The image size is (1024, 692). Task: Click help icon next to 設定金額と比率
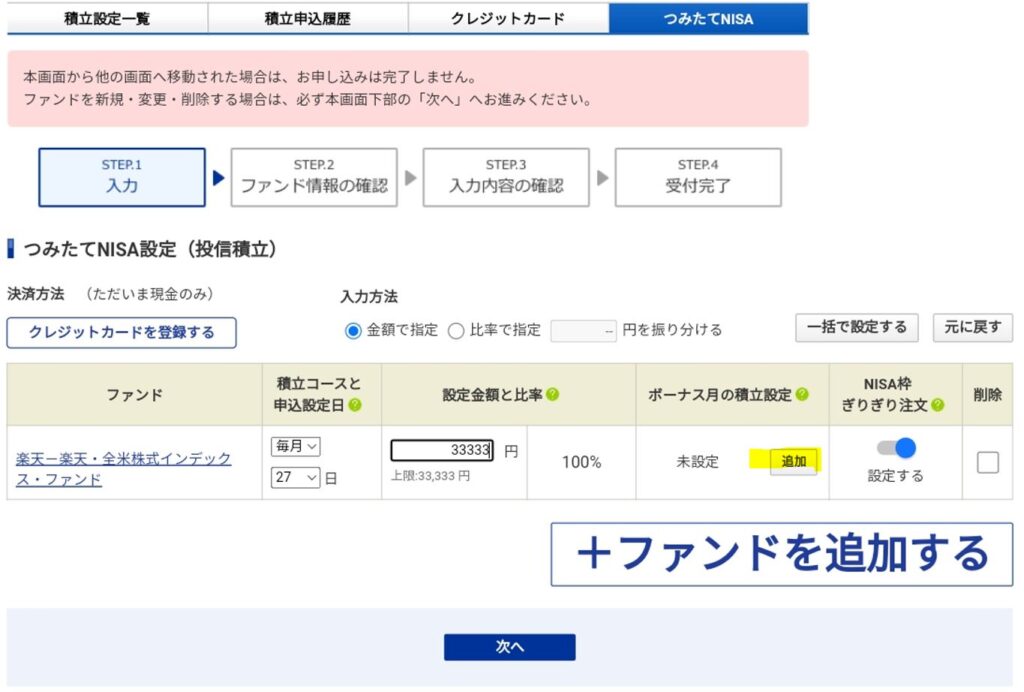[553, 395]
